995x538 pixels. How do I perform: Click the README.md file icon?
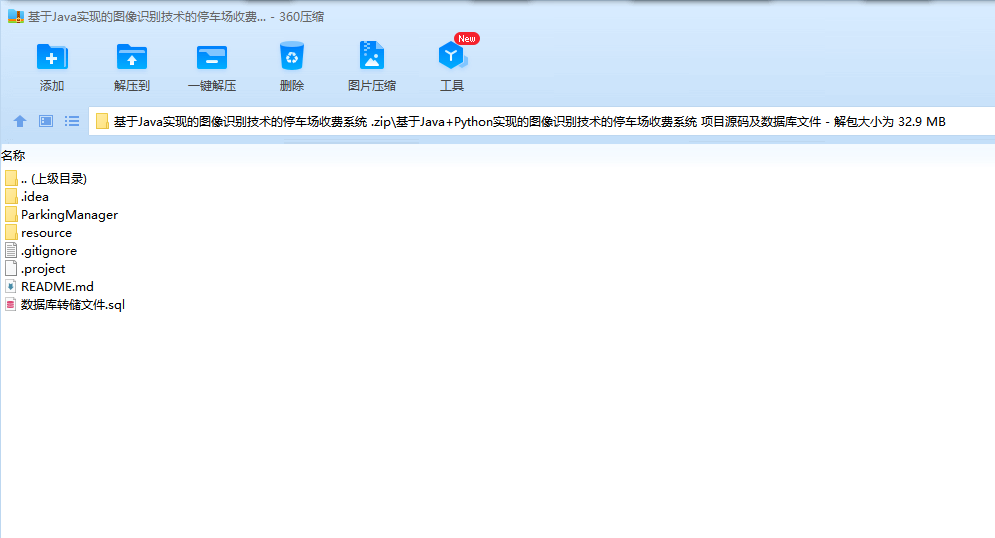pyautogui.click(x=11, y=286)
